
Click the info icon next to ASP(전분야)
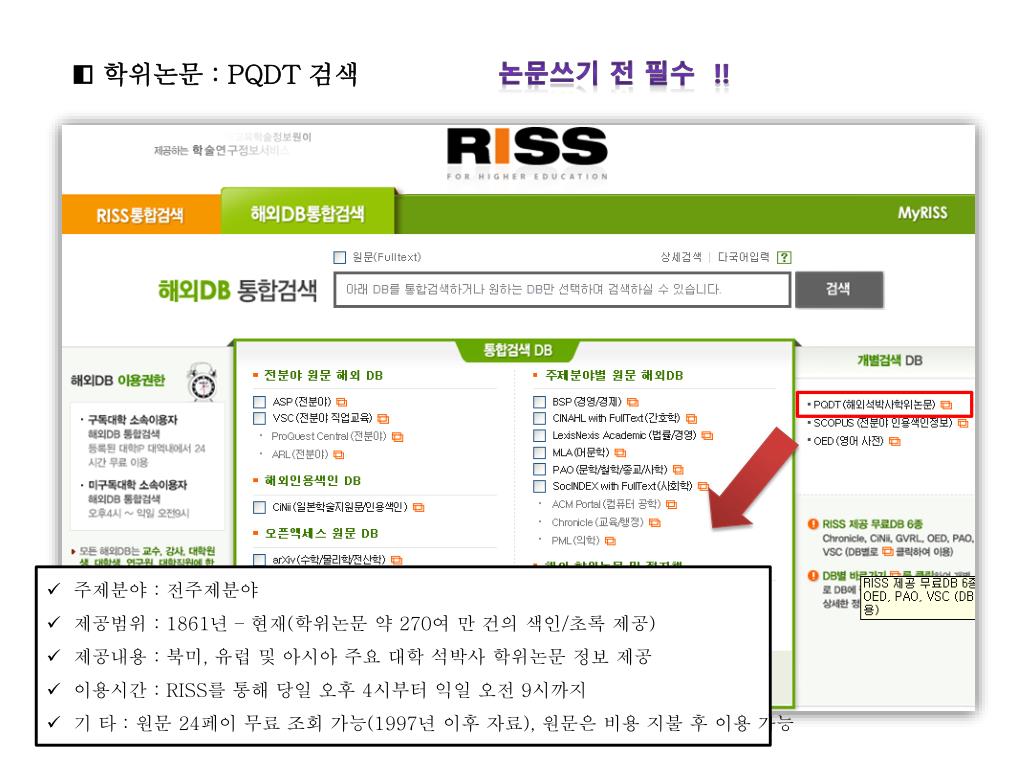(x=342, y=402)
